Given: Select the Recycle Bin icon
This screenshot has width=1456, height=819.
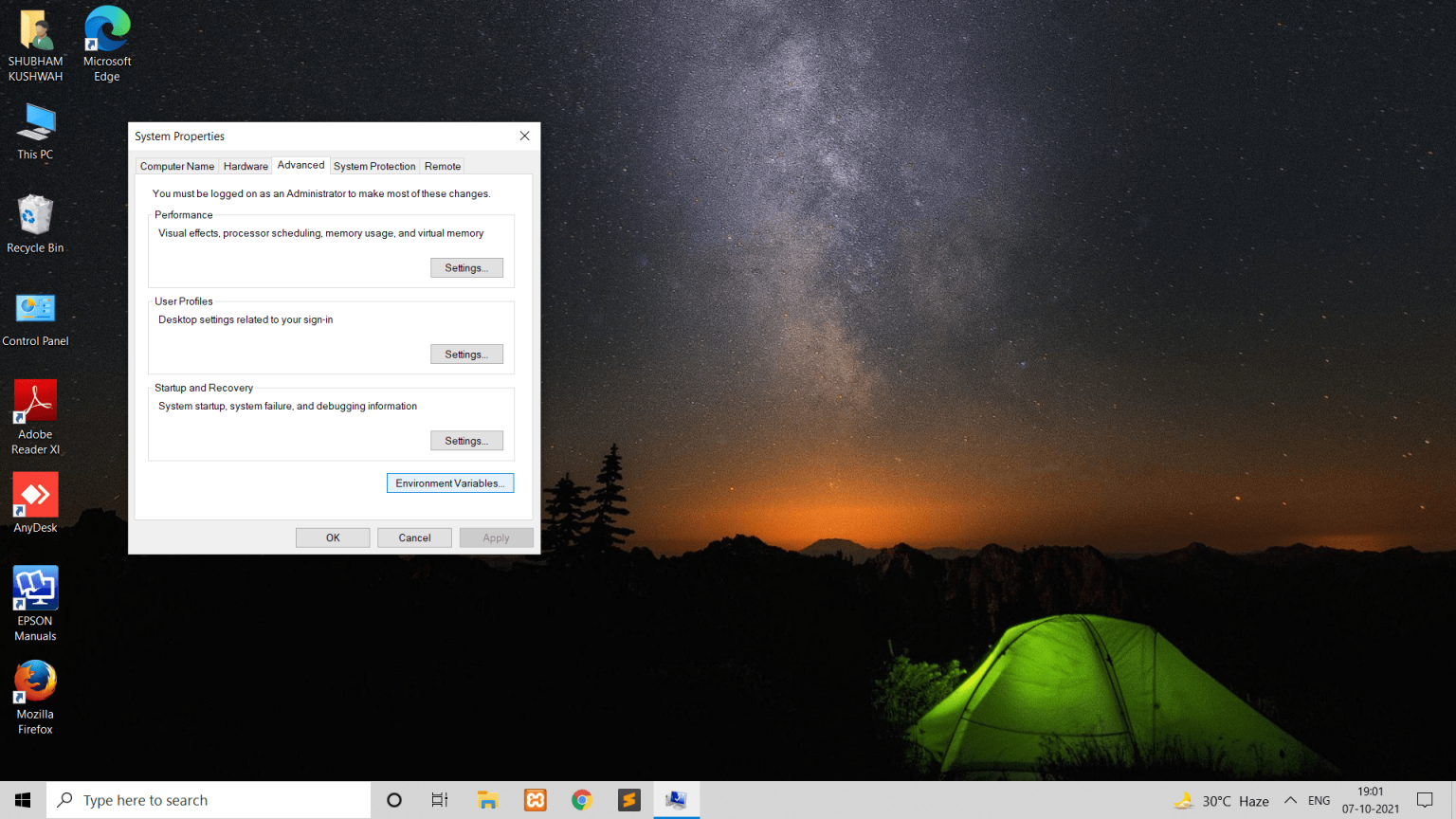Looking at the screenshot, I should (35, 225).
